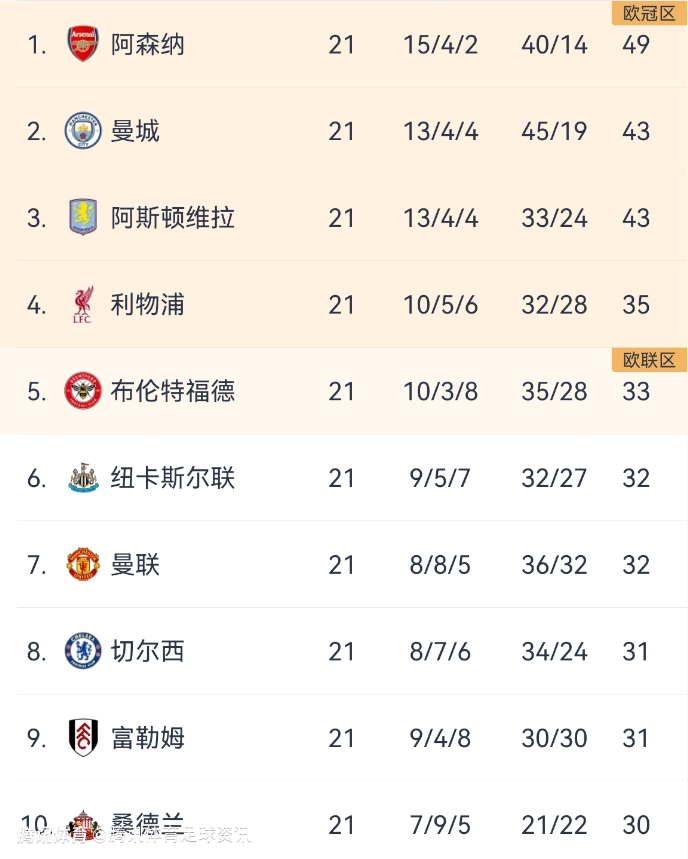Open the Brentford bee badge icon
Screen dimensions: 688x859
point(83,391)
